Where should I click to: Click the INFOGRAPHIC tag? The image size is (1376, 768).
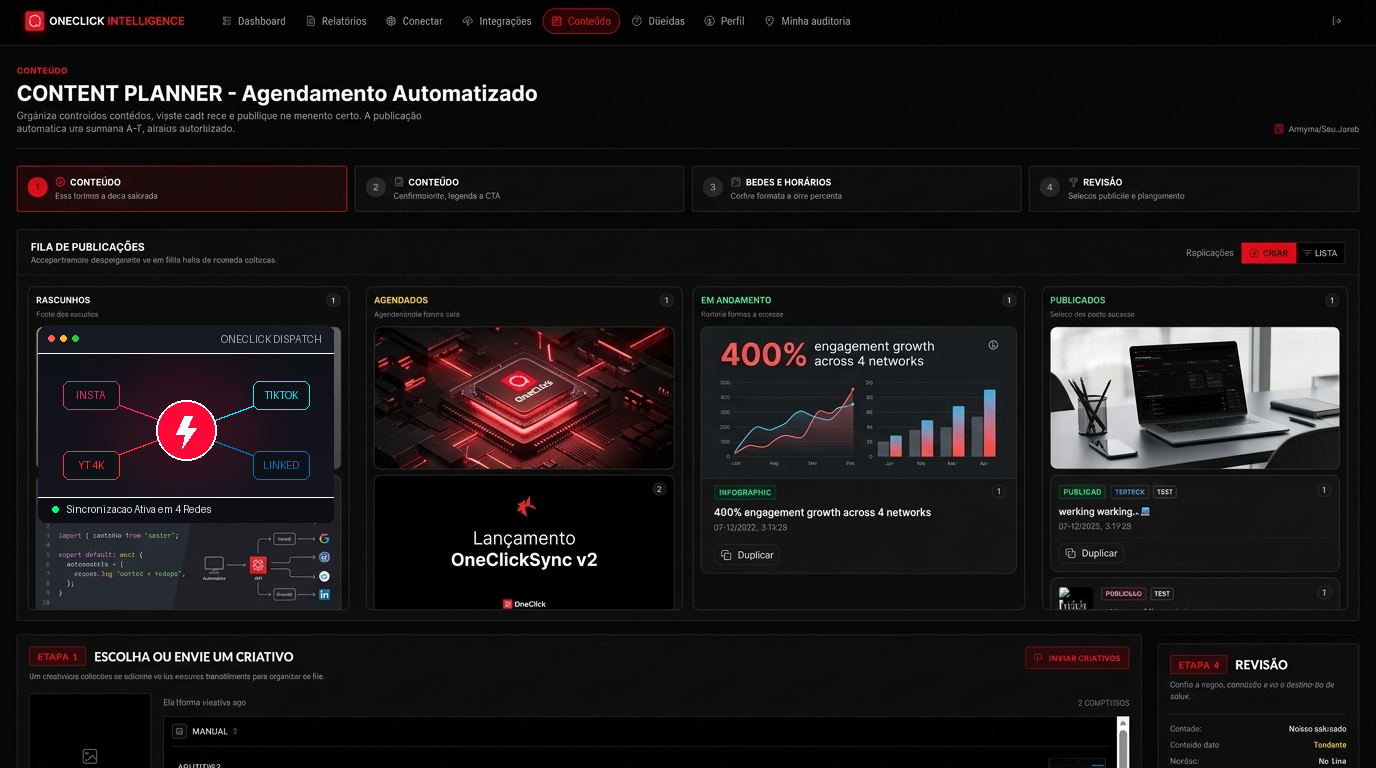click(745, 492)
